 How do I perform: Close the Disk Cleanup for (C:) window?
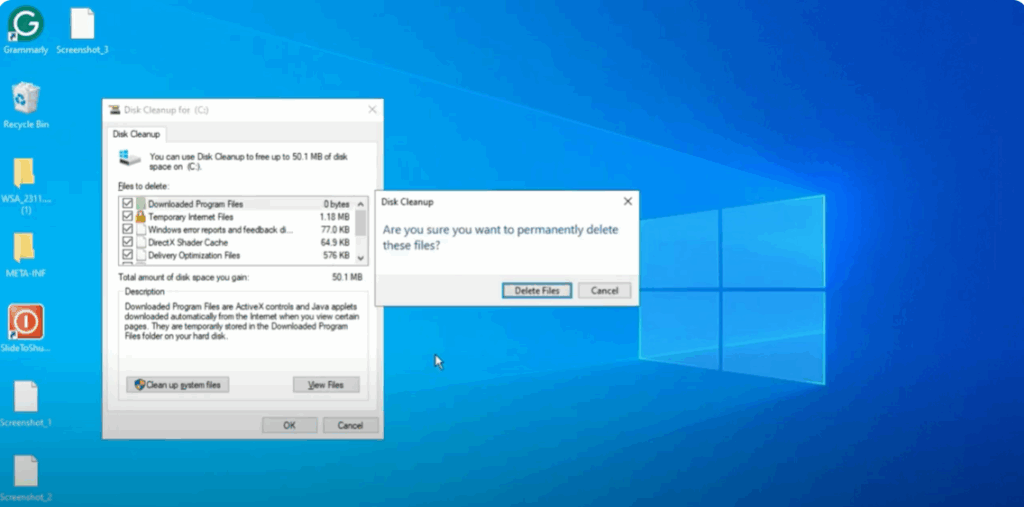point(372,110)
